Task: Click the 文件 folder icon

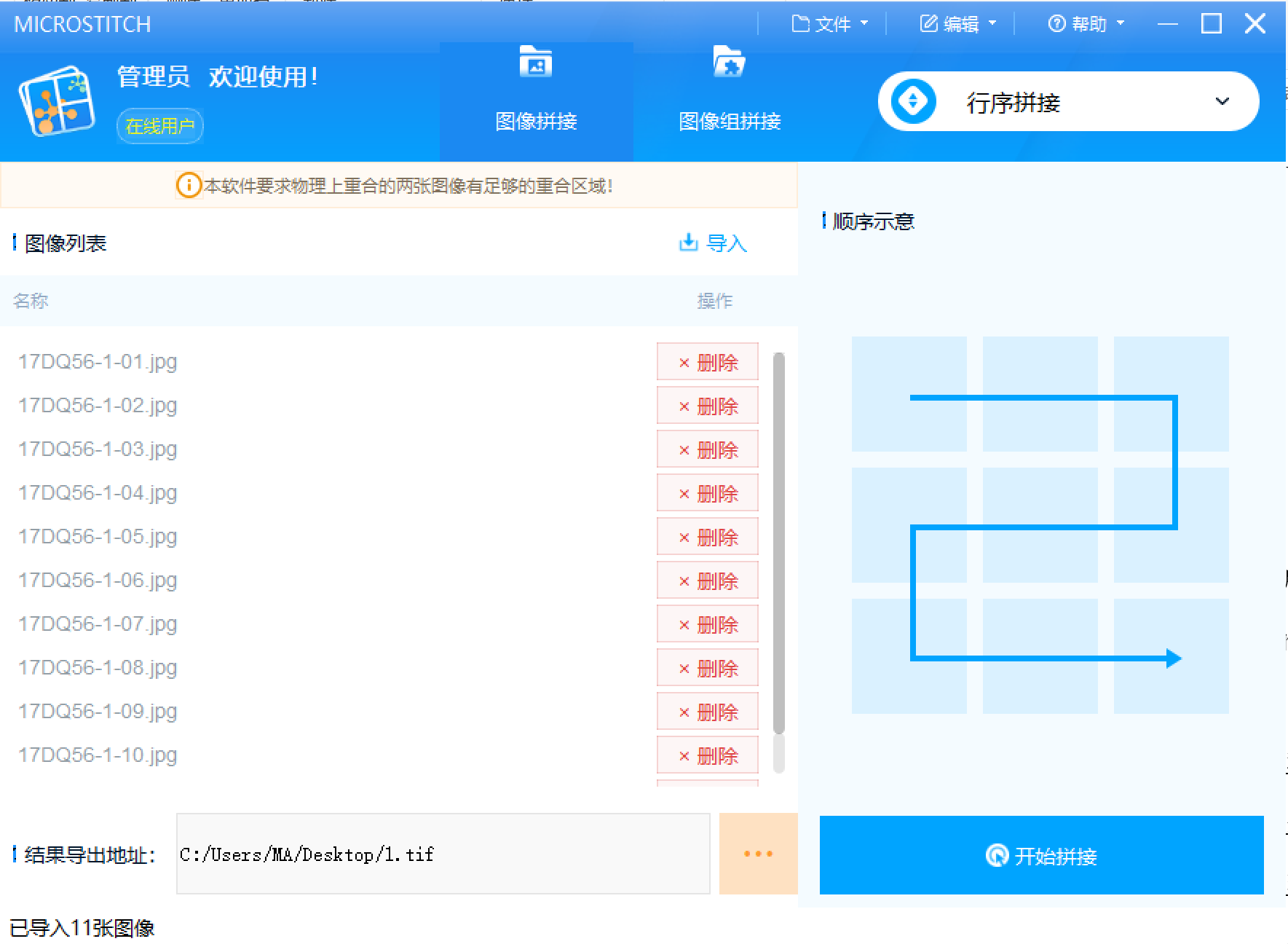Action: pyautogui.click(x=799, y=23)
